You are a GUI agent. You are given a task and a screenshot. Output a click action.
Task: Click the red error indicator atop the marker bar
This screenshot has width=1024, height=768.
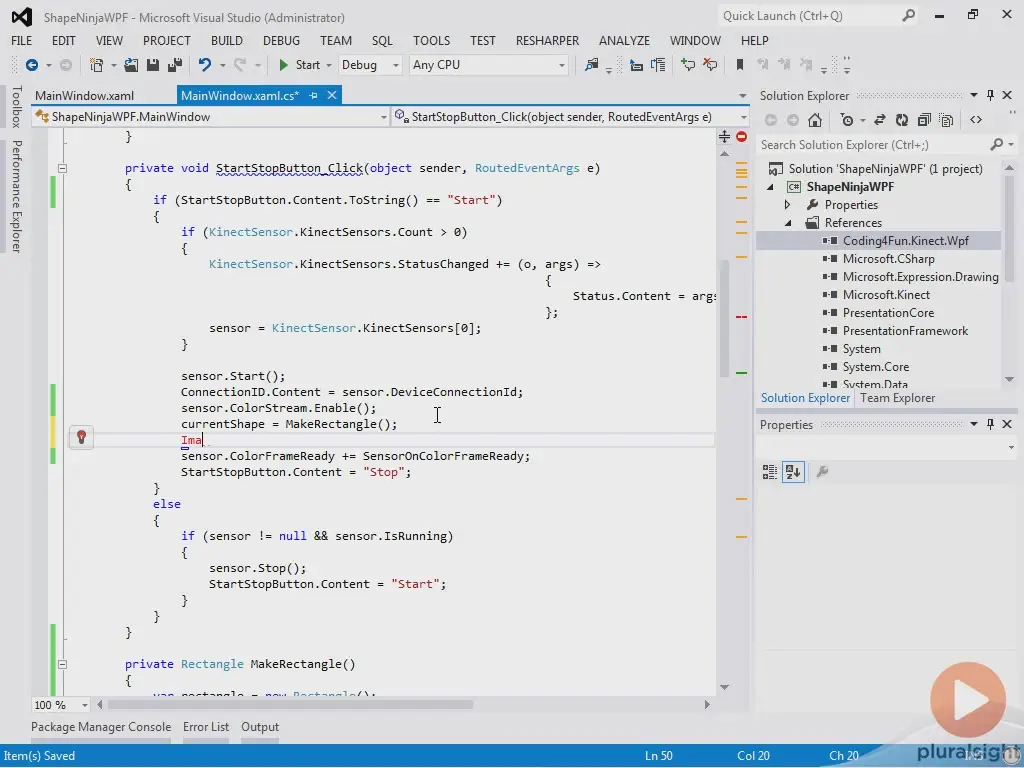(x=741, y=136)
